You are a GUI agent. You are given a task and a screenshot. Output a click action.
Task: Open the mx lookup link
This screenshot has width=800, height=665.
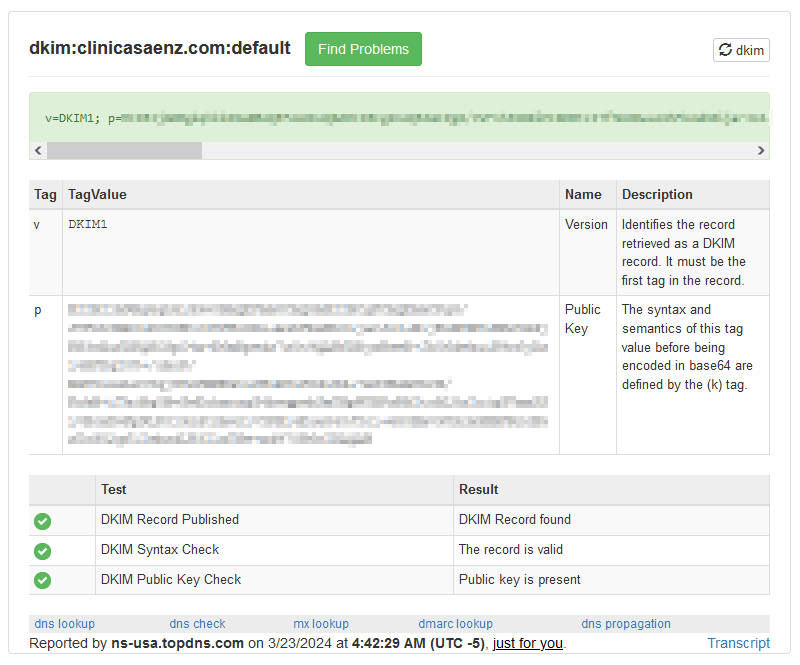(x=321, y=624)
